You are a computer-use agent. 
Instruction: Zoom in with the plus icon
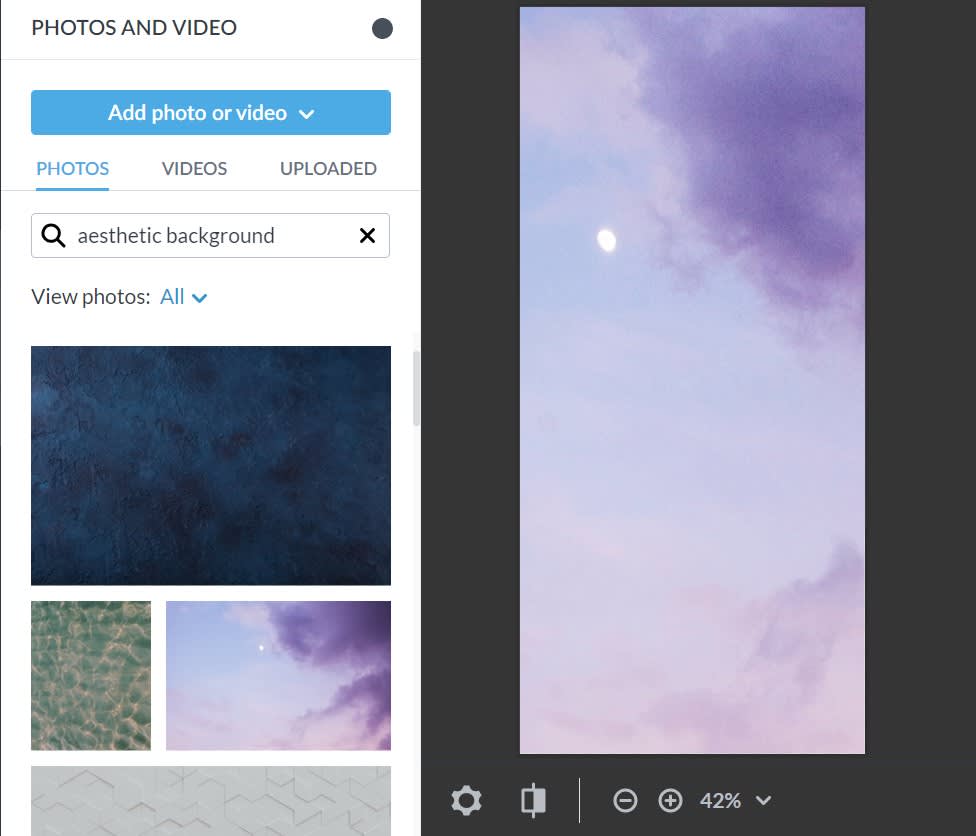pyautogui.click(x=670, y=801)
